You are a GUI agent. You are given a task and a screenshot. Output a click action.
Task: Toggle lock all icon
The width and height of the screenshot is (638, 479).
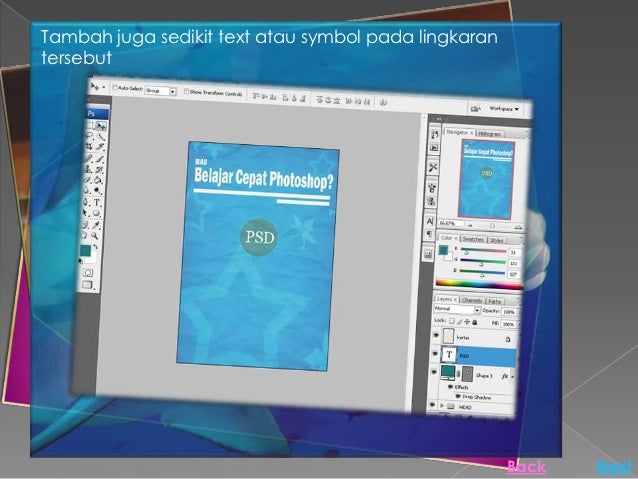coord(474,322)
